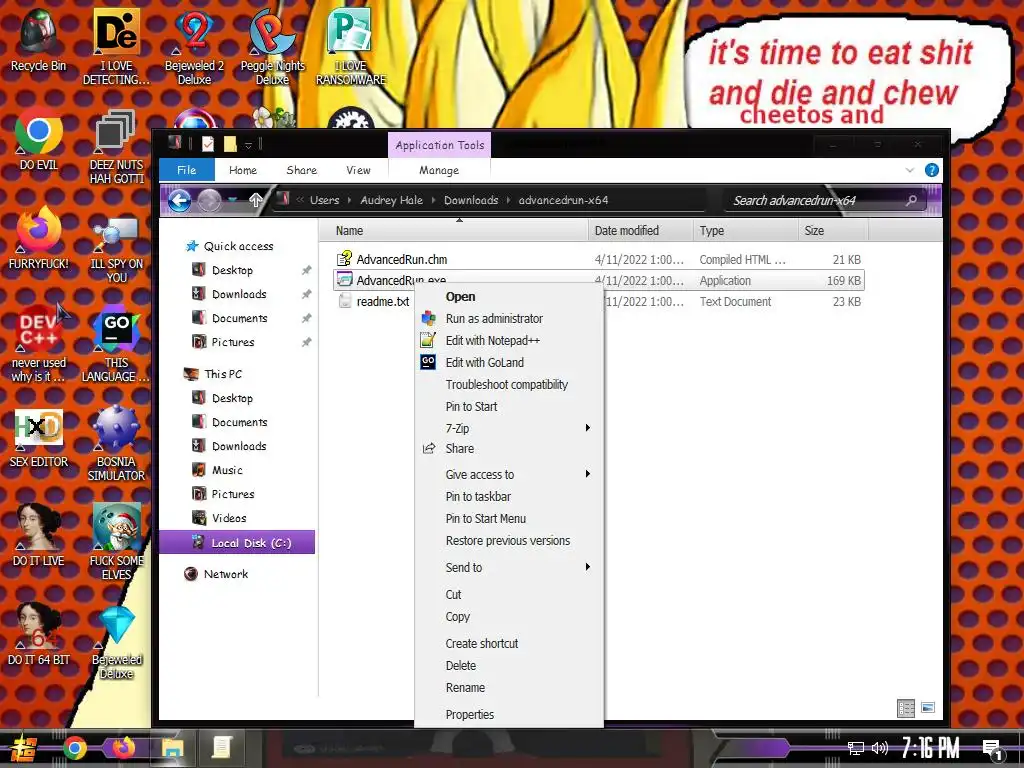Choose Delete in the context menu
1024x768 pixels.
(x=509, y=665)
